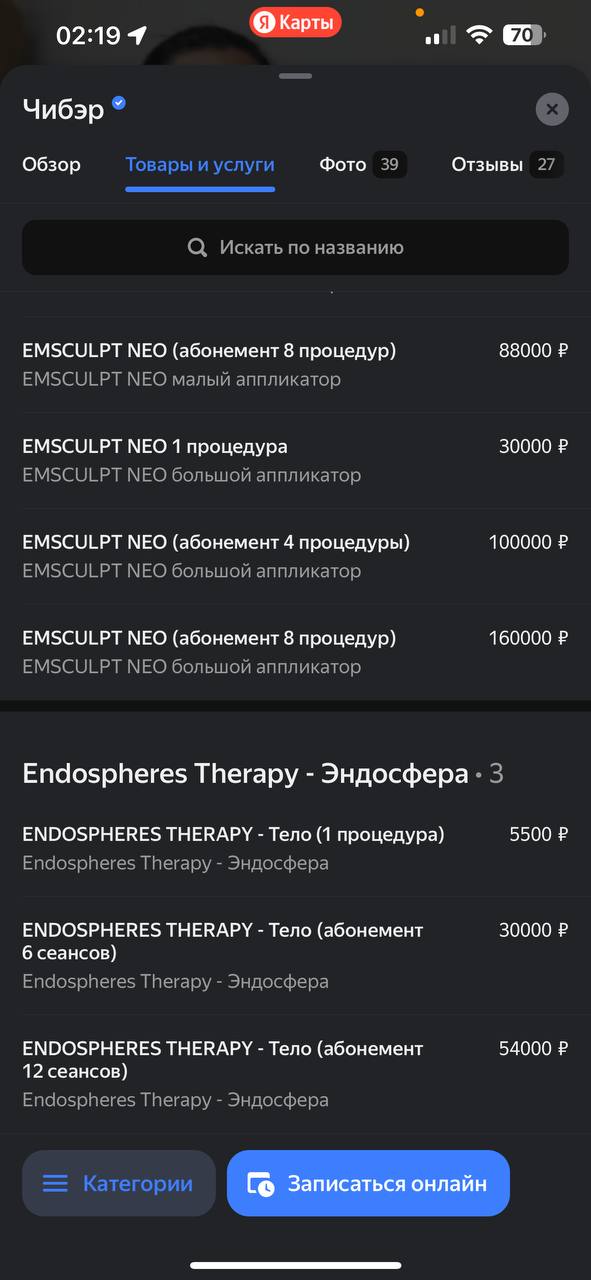
Task: Open the Отзывы tab with 27 reviews
Action: [x=508, y=165]
